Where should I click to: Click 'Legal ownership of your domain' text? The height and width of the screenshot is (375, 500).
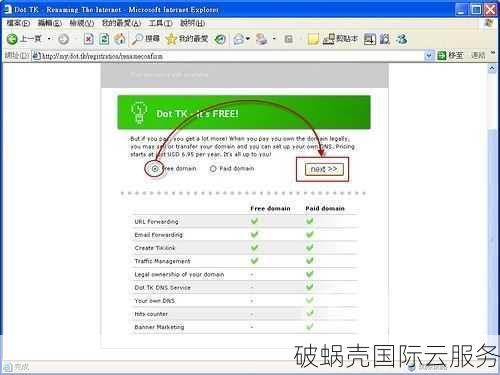(179, 274)
